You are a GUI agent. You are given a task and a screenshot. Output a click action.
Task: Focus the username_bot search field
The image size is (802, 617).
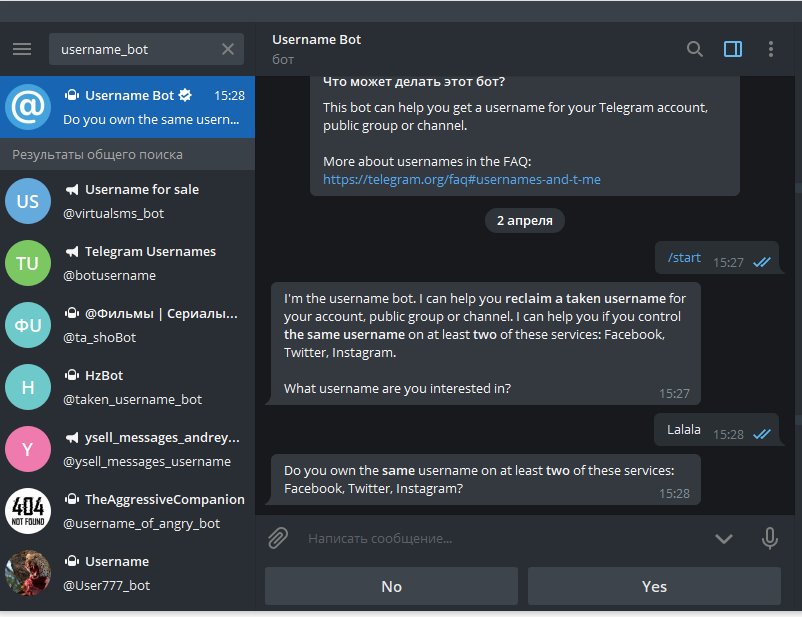(x=135, y=49)
